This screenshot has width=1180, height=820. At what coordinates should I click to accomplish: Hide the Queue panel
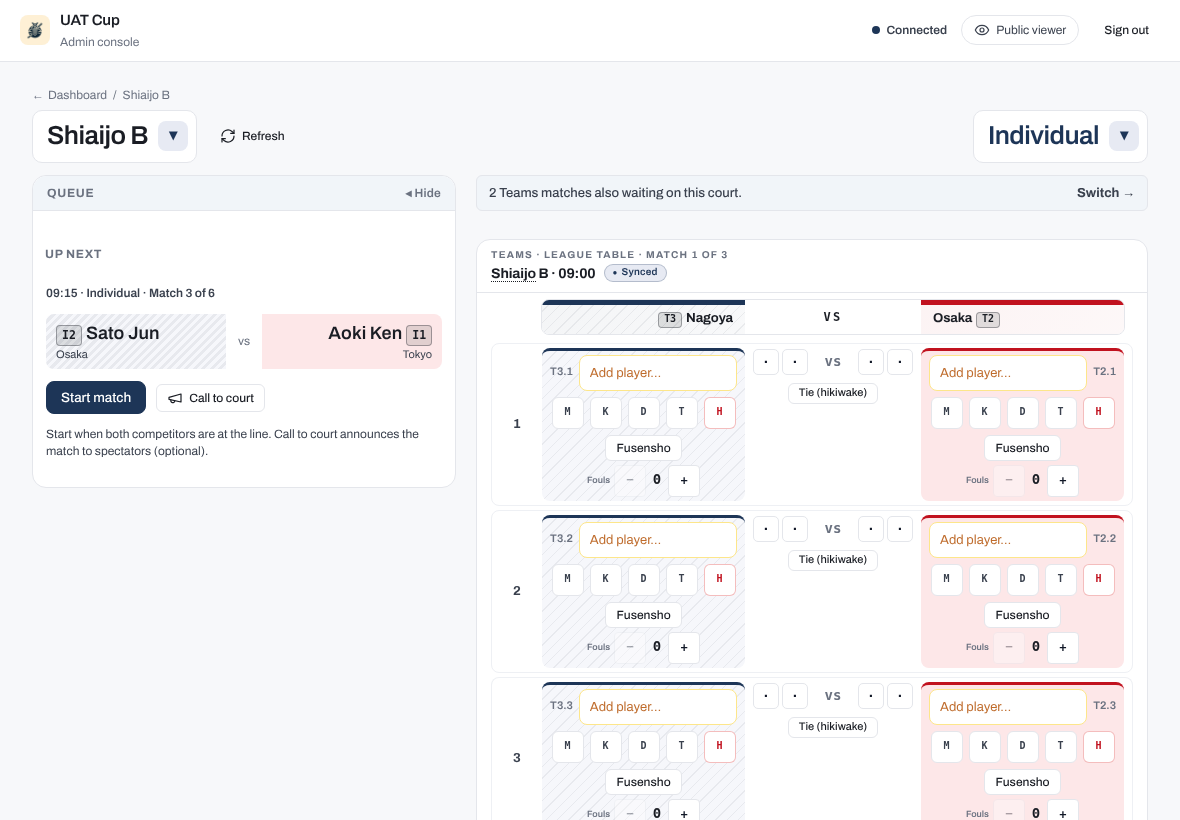(x=423, y=193)
